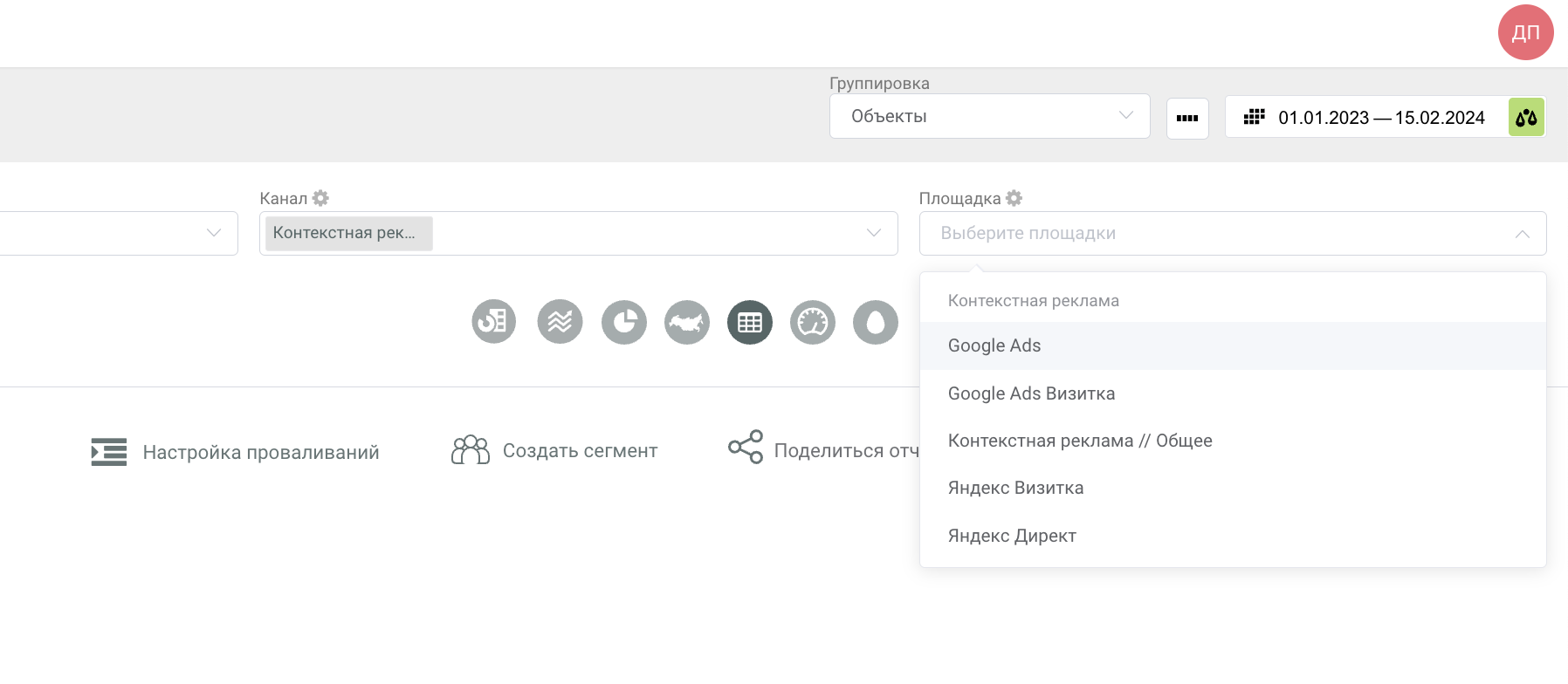Open the Канал dropdown chevron
The image size is (1568, 684).
(873, 233)
